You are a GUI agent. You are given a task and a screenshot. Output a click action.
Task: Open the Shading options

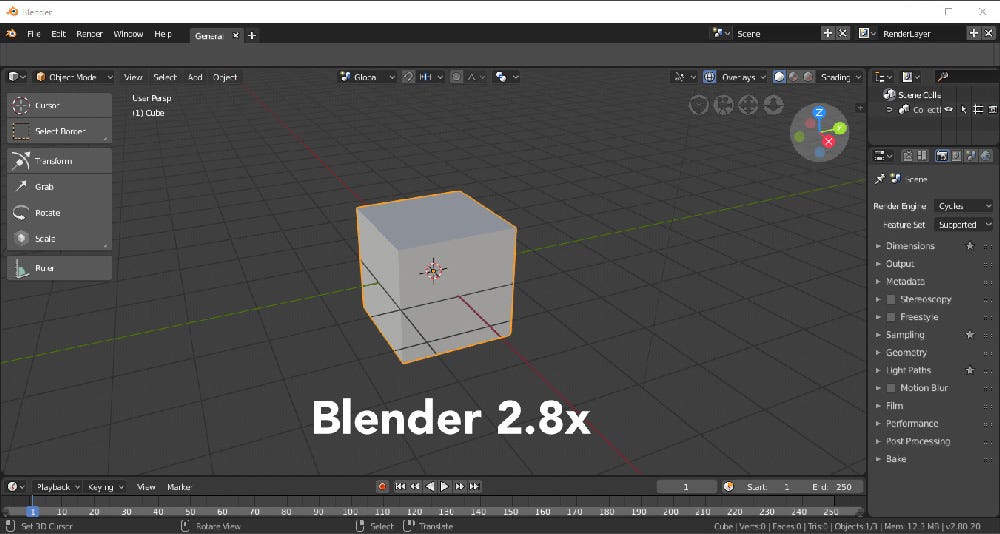(841, 77)
